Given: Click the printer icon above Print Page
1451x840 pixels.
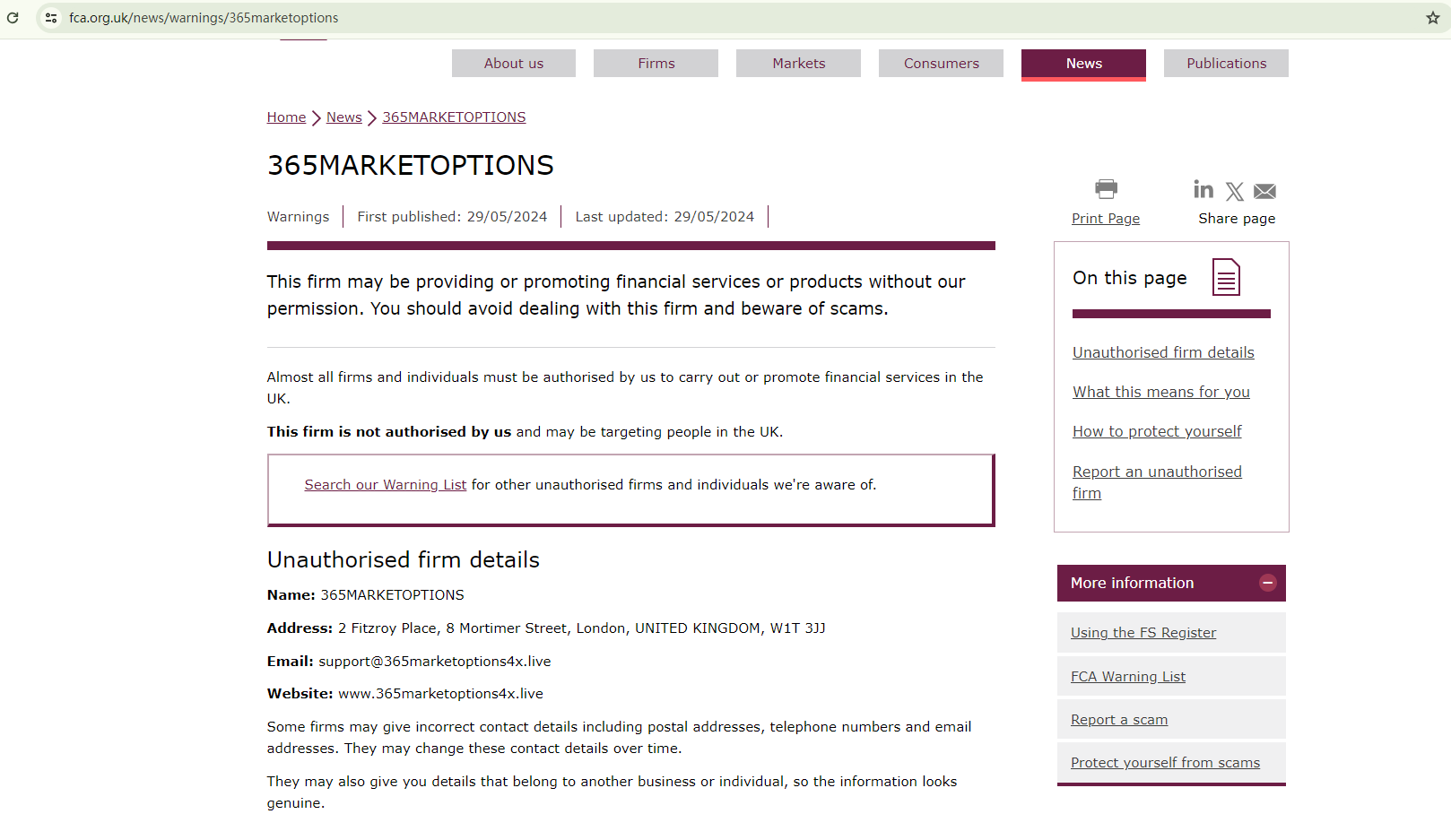Looking at the screenshot, I should coord(1106,188).
